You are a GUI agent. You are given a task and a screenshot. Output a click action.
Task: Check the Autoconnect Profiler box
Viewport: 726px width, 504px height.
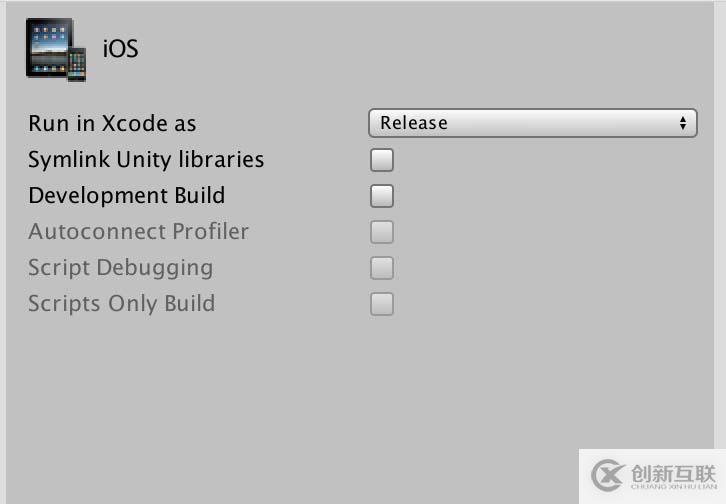[381, 232]
